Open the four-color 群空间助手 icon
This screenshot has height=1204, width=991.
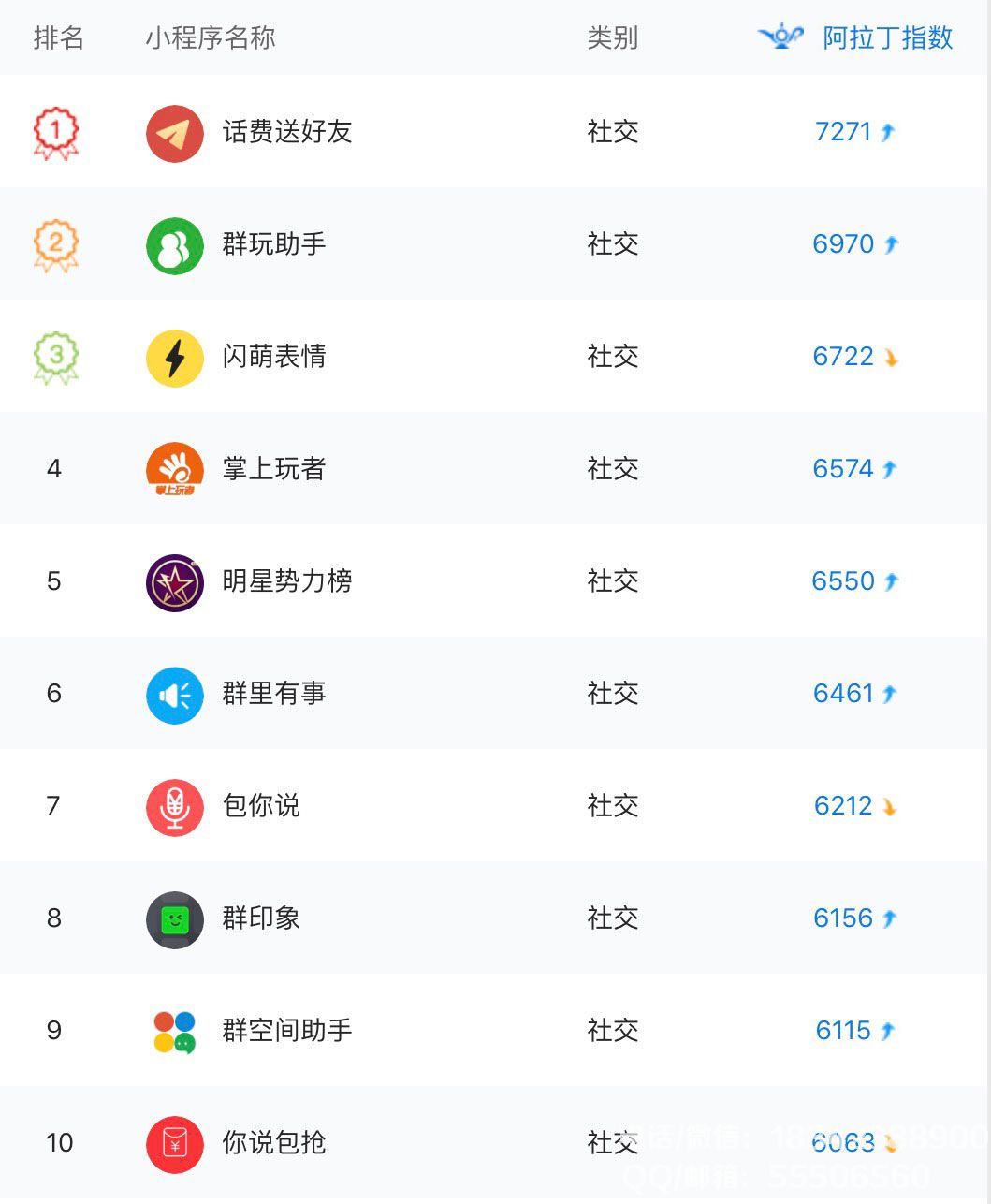point(175,1032)
